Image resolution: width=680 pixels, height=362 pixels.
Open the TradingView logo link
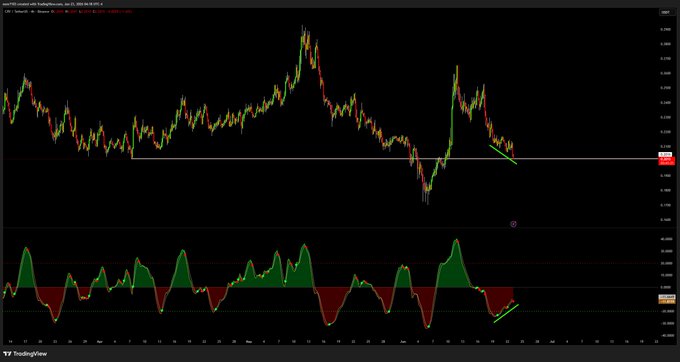pos(25,354)
